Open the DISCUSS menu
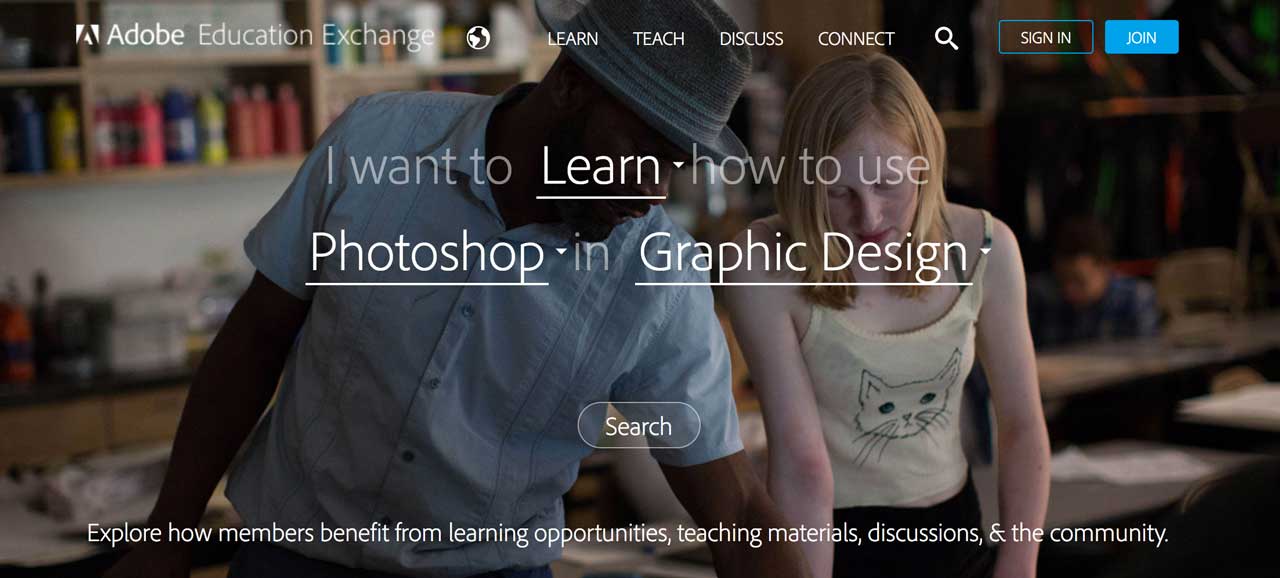Viewport: 1280px width, 578px height. click(752, 39)
